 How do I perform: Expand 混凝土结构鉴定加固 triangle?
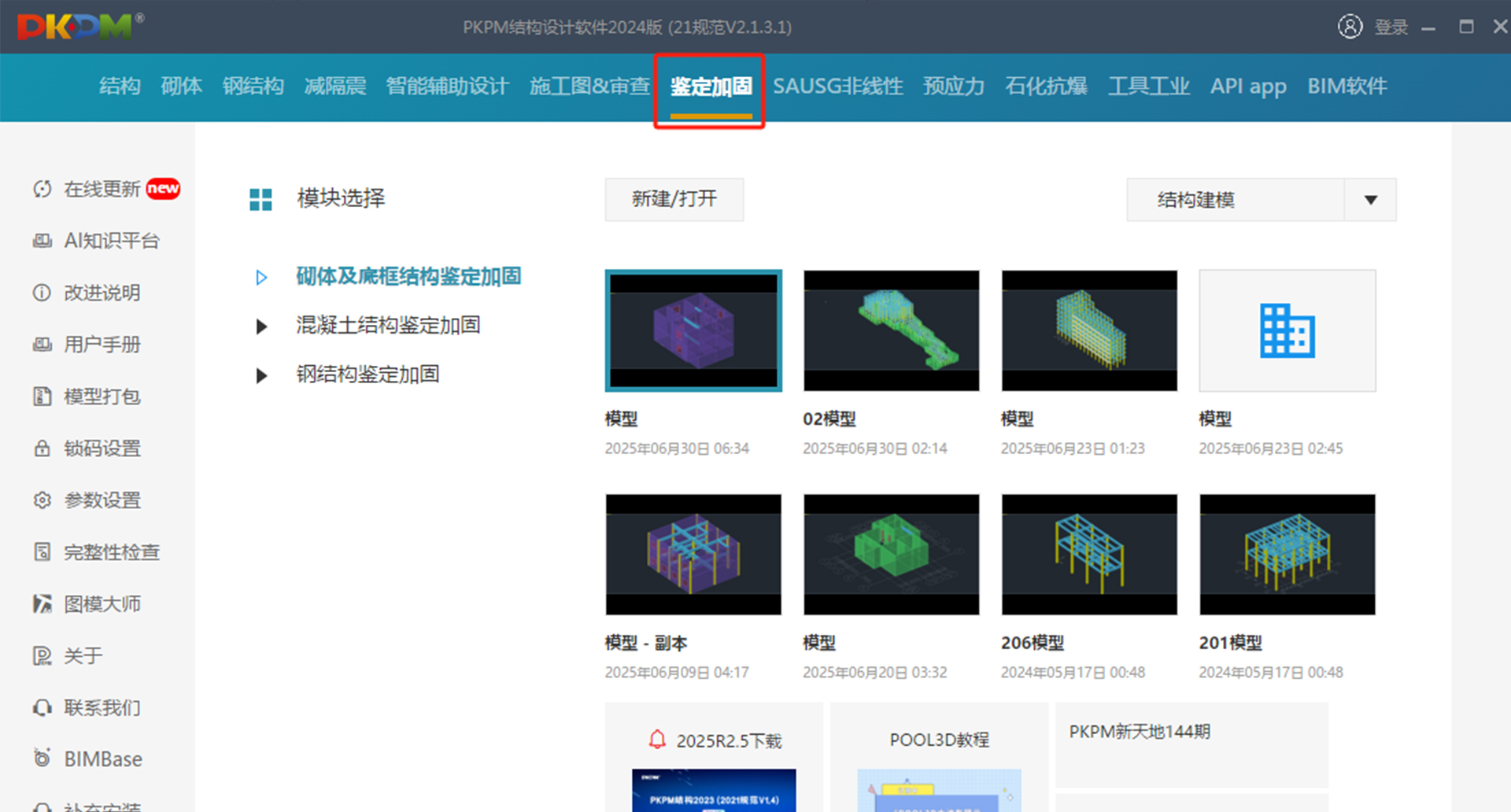261,326
